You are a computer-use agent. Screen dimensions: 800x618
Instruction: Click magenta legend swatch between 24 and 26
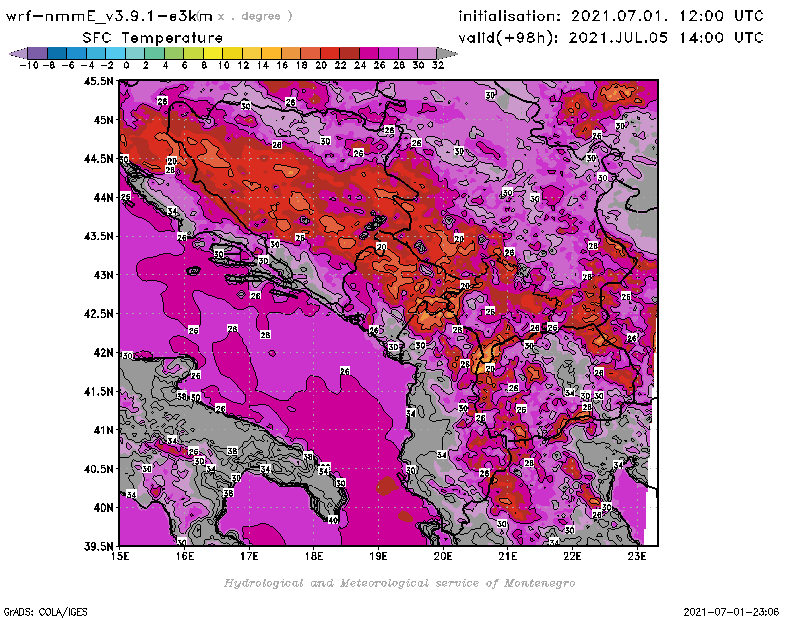tap(369, 53)
